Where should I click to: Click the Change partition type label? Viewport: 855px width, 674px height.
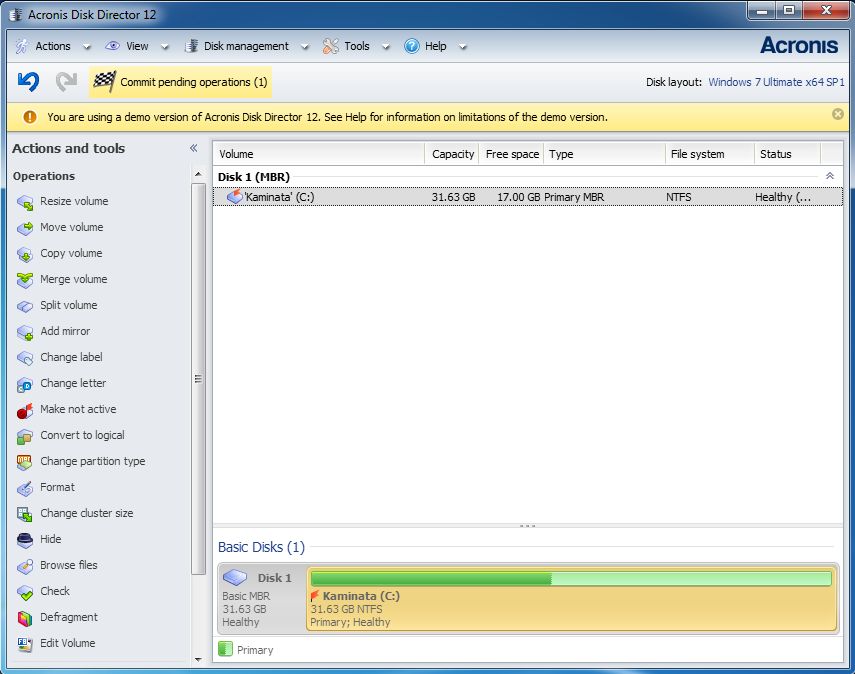tap(93, 461)
